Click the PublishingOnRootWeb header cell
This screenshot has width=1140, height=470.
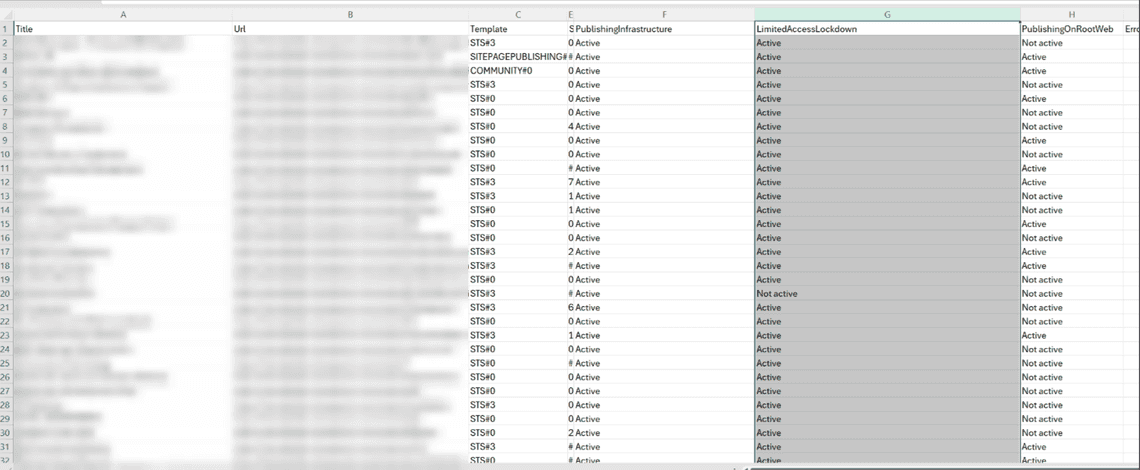[1072, 29]
